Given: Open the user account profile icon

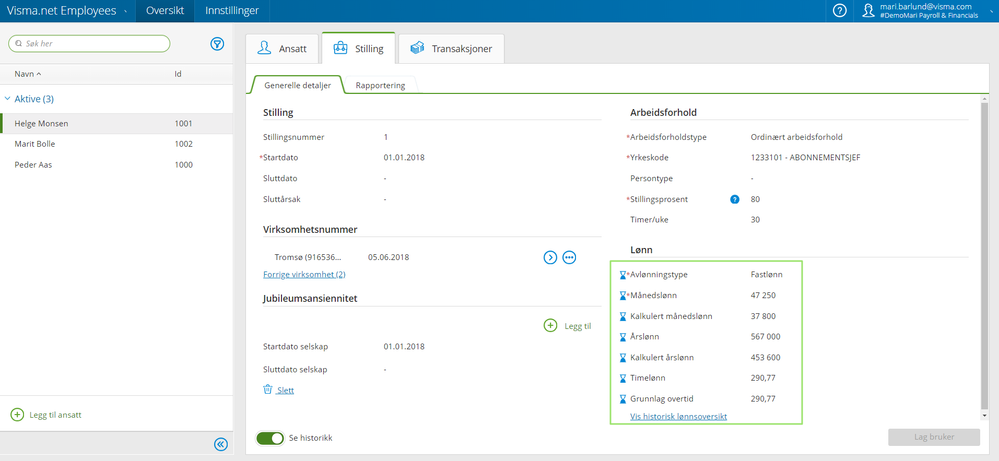Looking at the screenshot, I should (868, 11).
